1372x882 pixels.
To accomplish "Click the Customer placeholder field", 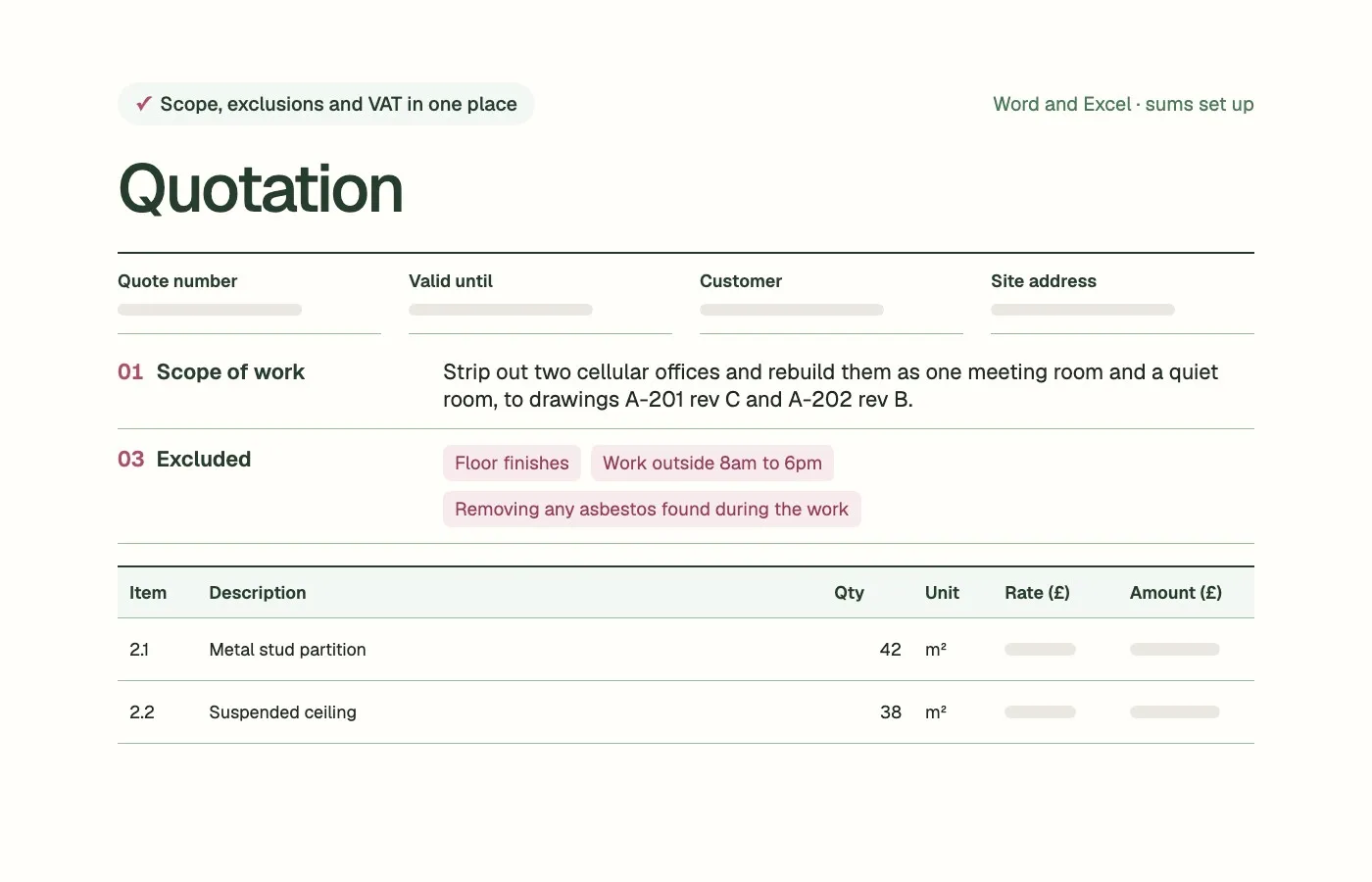I will tap(792, 310).
